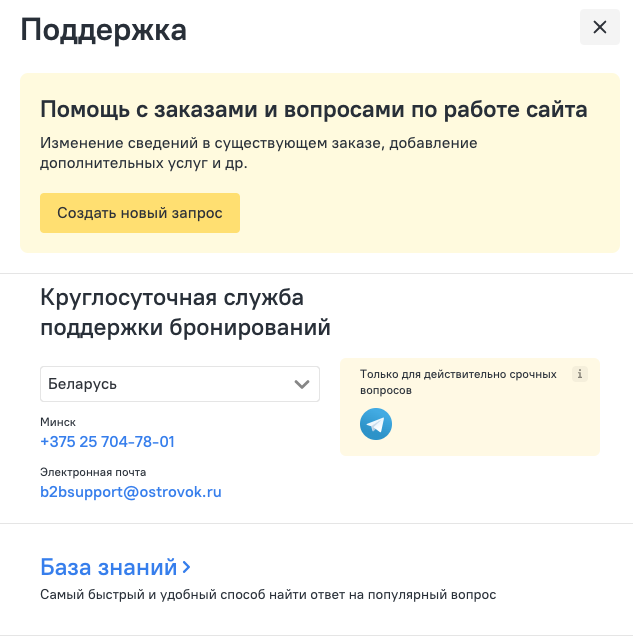Close the Поддержка panel with the X

click(599, 27)
